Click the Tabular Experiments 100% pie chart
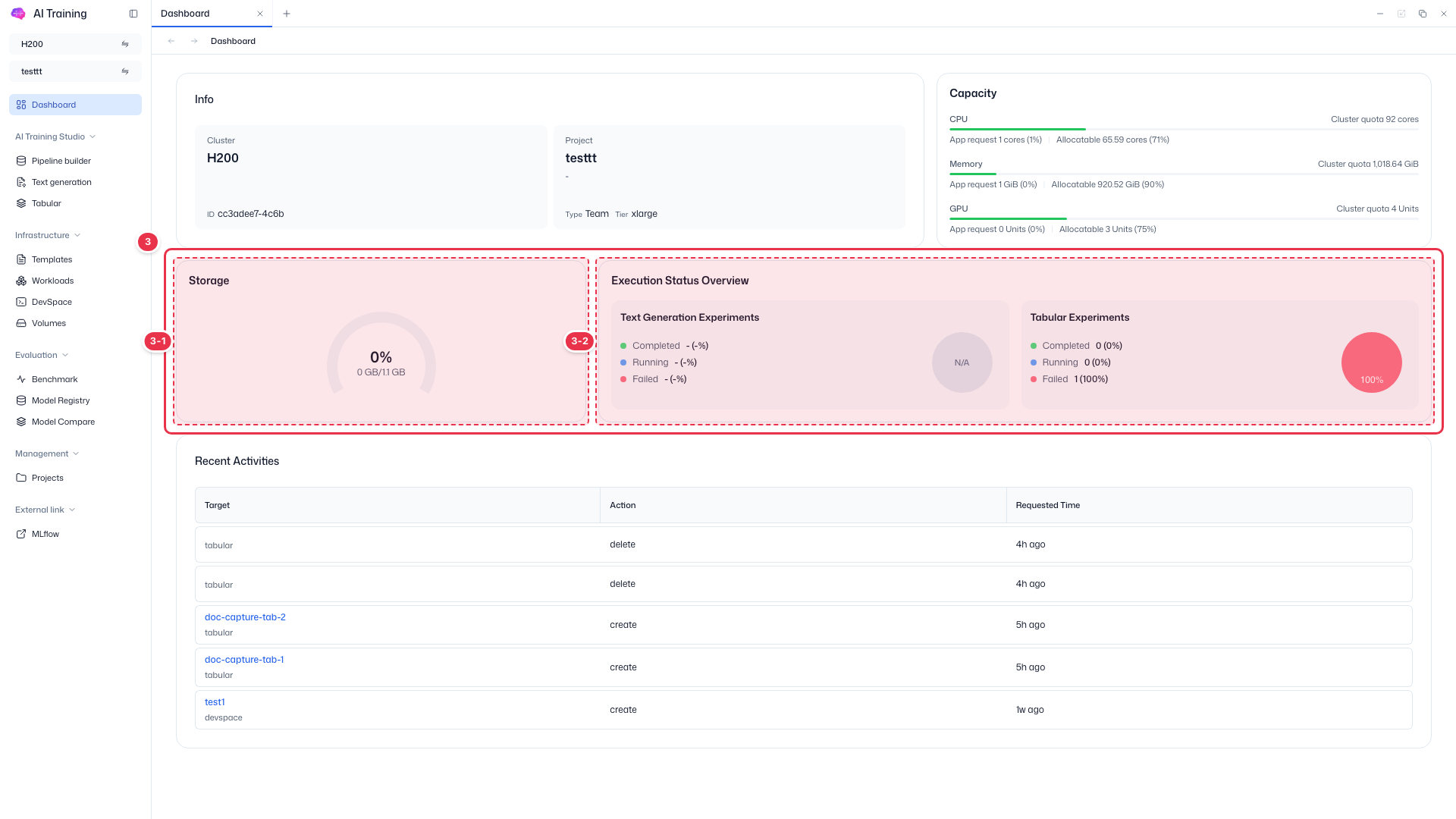 coord(1371,362)
